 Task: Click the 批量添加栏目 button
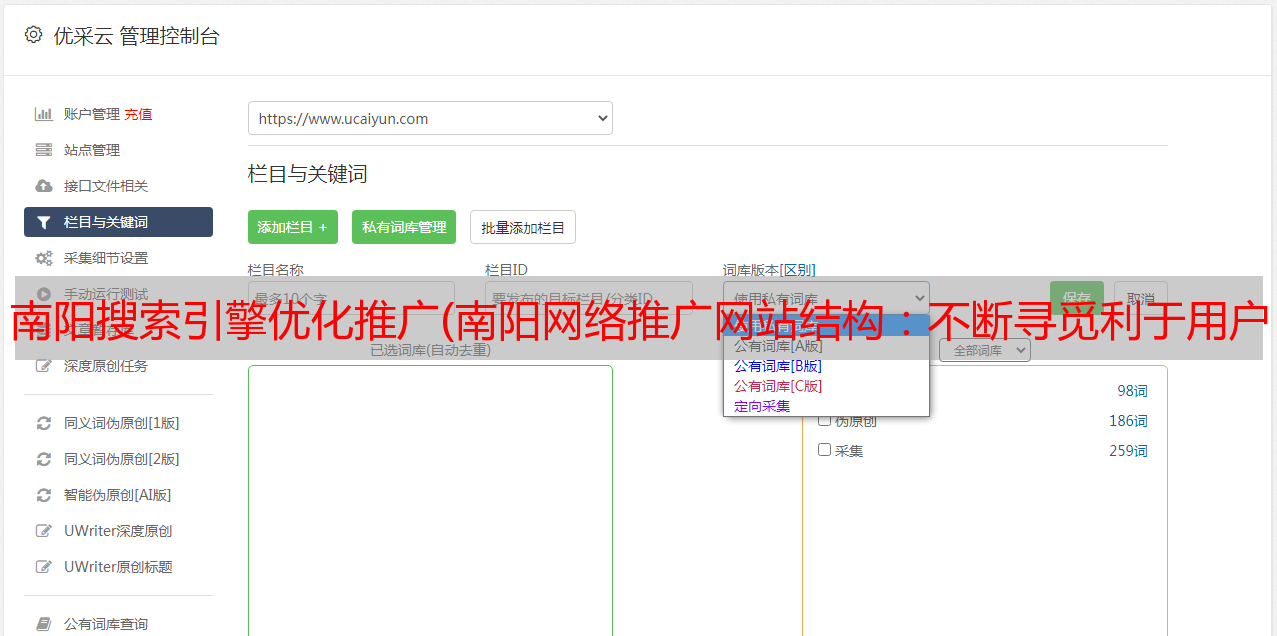click(x=523, y=227)
